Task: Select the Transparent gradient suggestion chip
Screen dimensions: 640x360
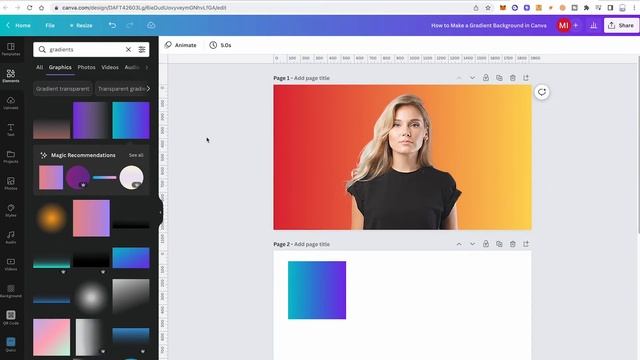Action: click(121, 89)
